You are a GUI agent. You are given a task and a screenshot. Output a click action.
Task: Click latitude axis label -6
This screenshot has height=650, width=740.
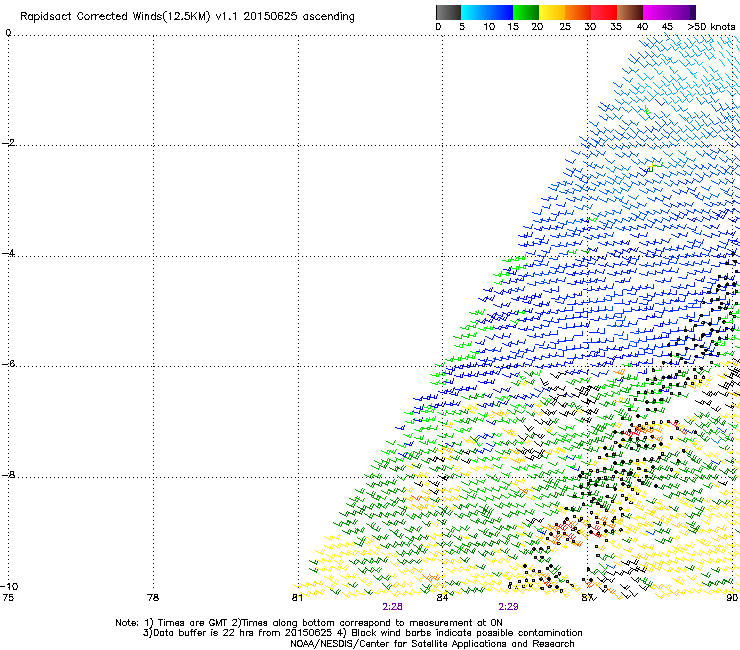click(x=8, y=364)
